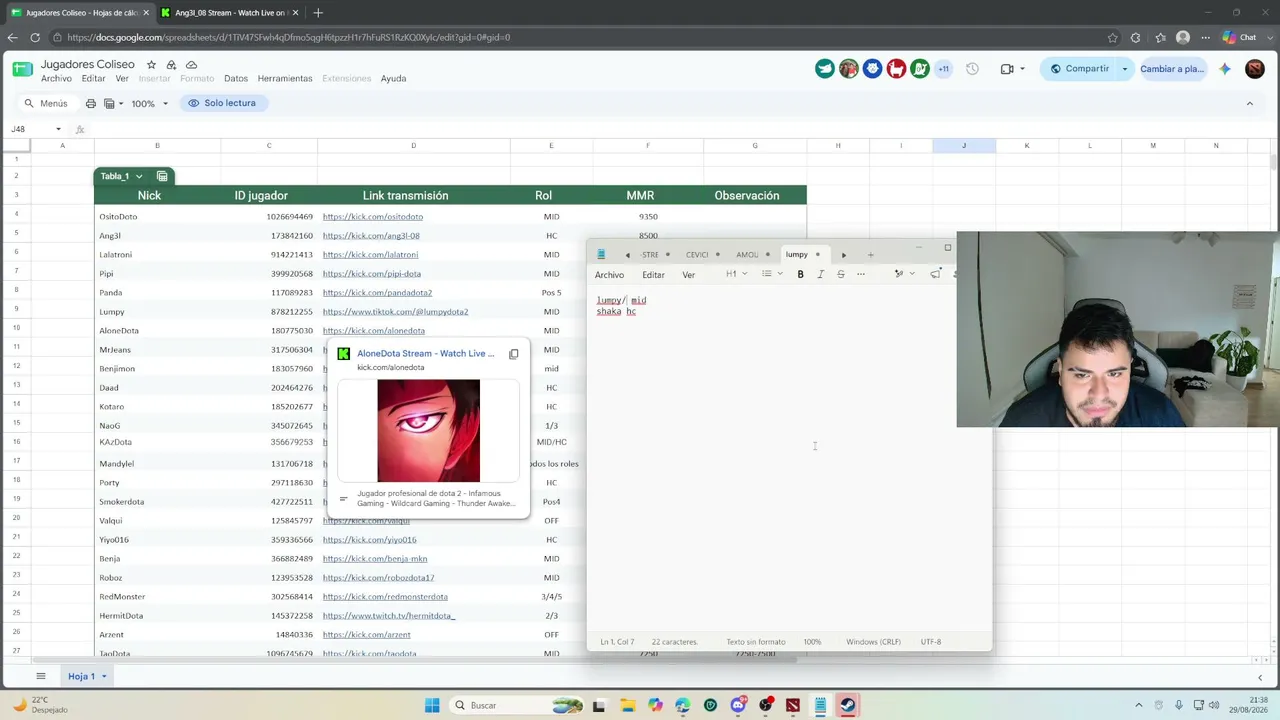Select the OsitoDoto nick cell

point(157,217)
